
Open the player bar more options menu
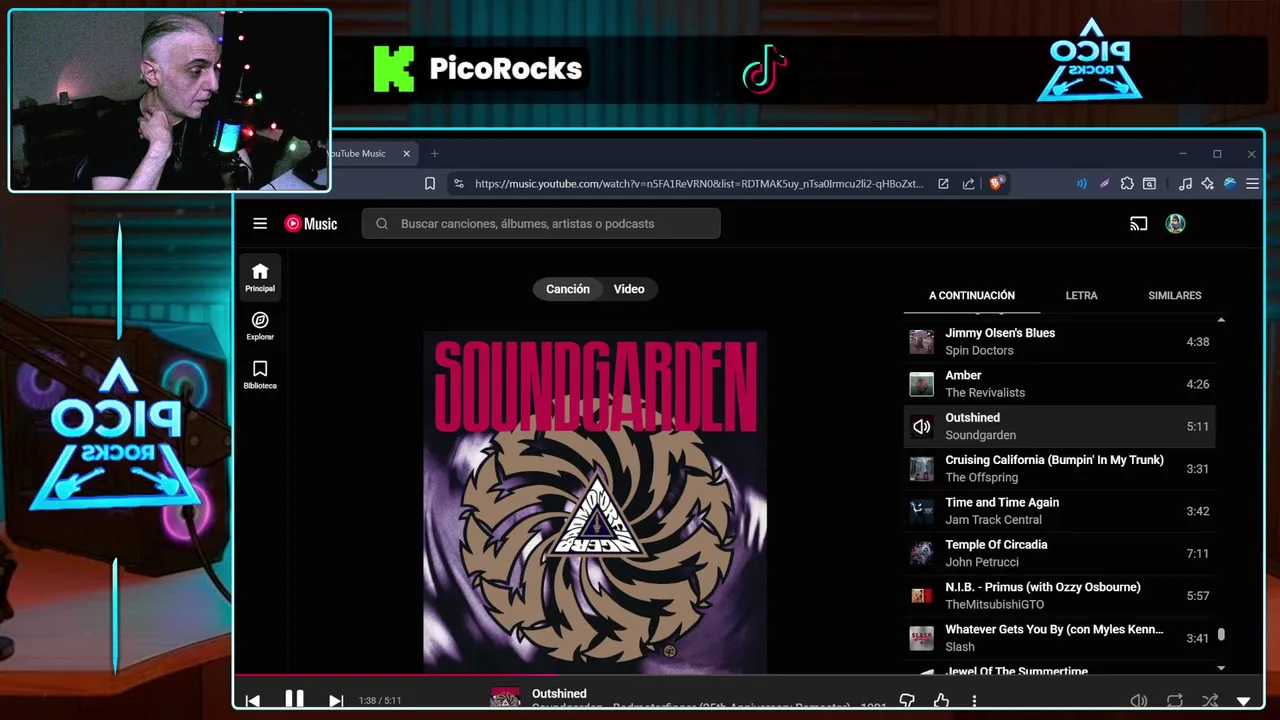coord(974,701)
